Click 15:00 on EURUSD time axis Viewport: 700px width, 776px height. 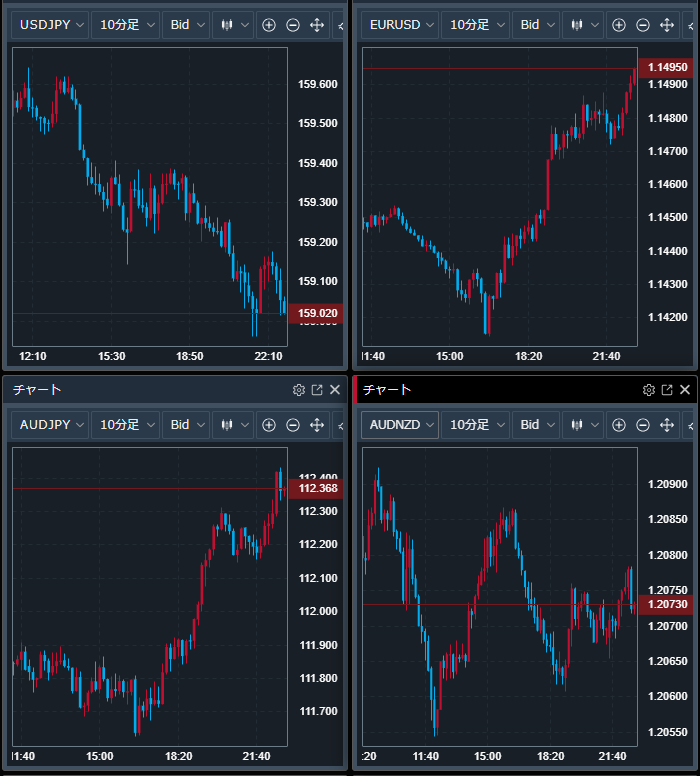(x=450, y=356)
